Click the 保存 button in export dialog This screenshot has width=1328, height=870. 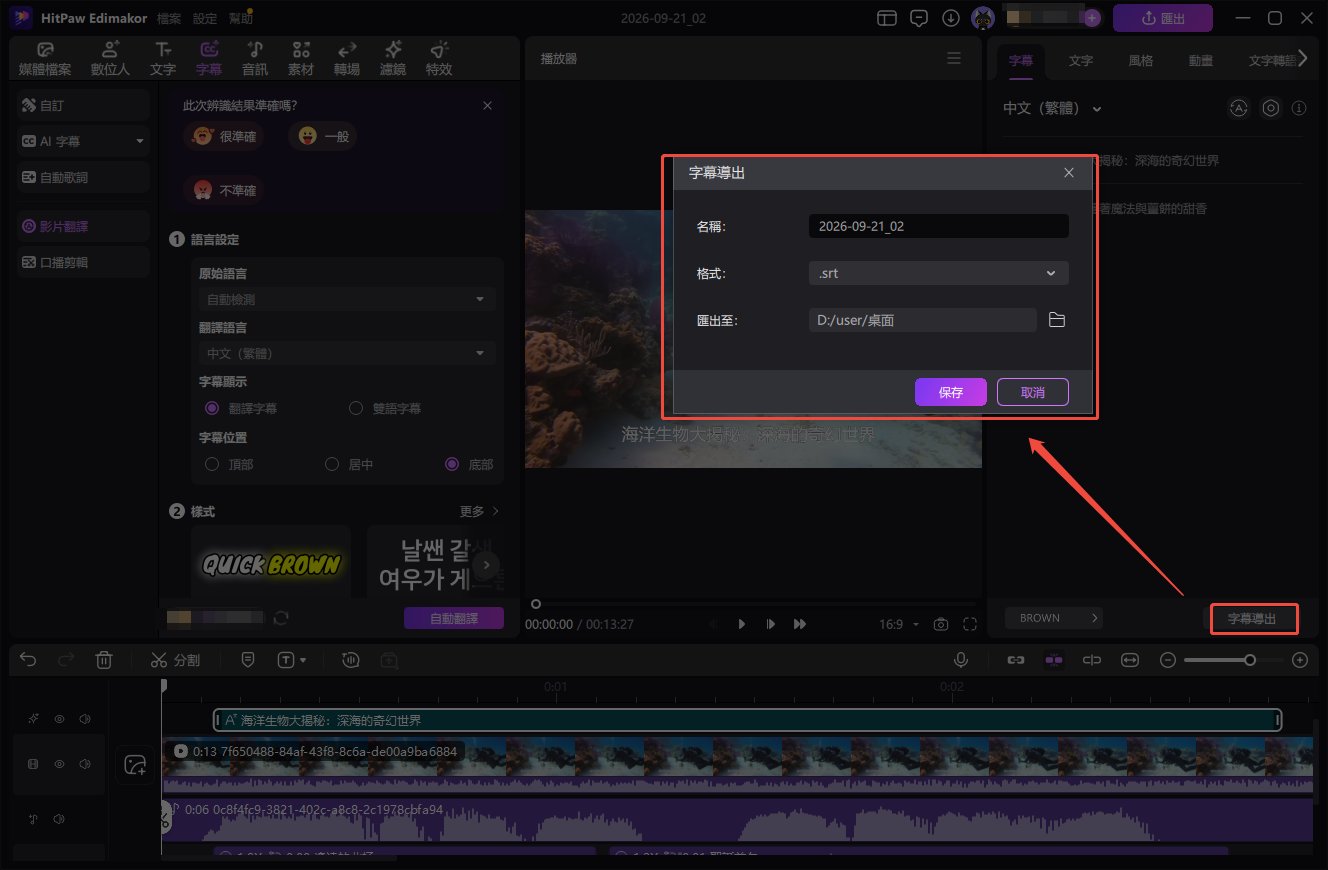coord(951,392)
